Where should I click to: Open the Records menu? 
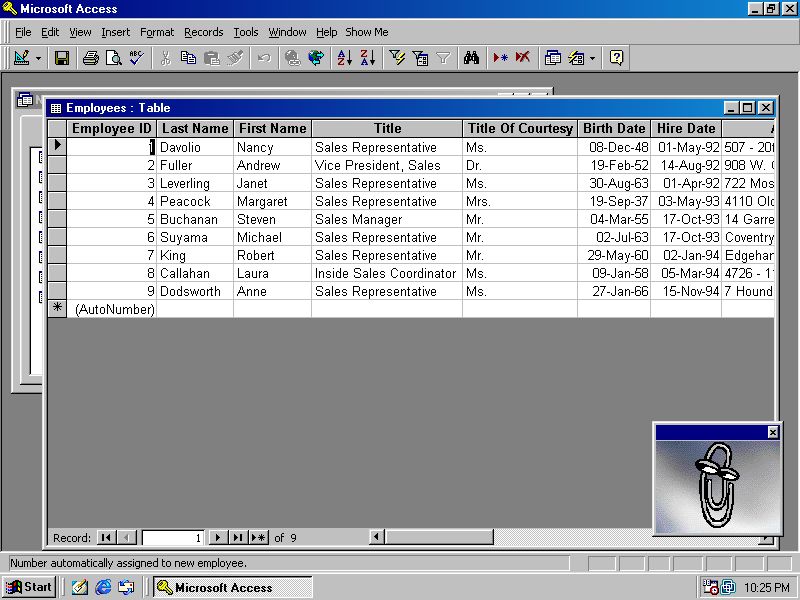tap(204, 32)
